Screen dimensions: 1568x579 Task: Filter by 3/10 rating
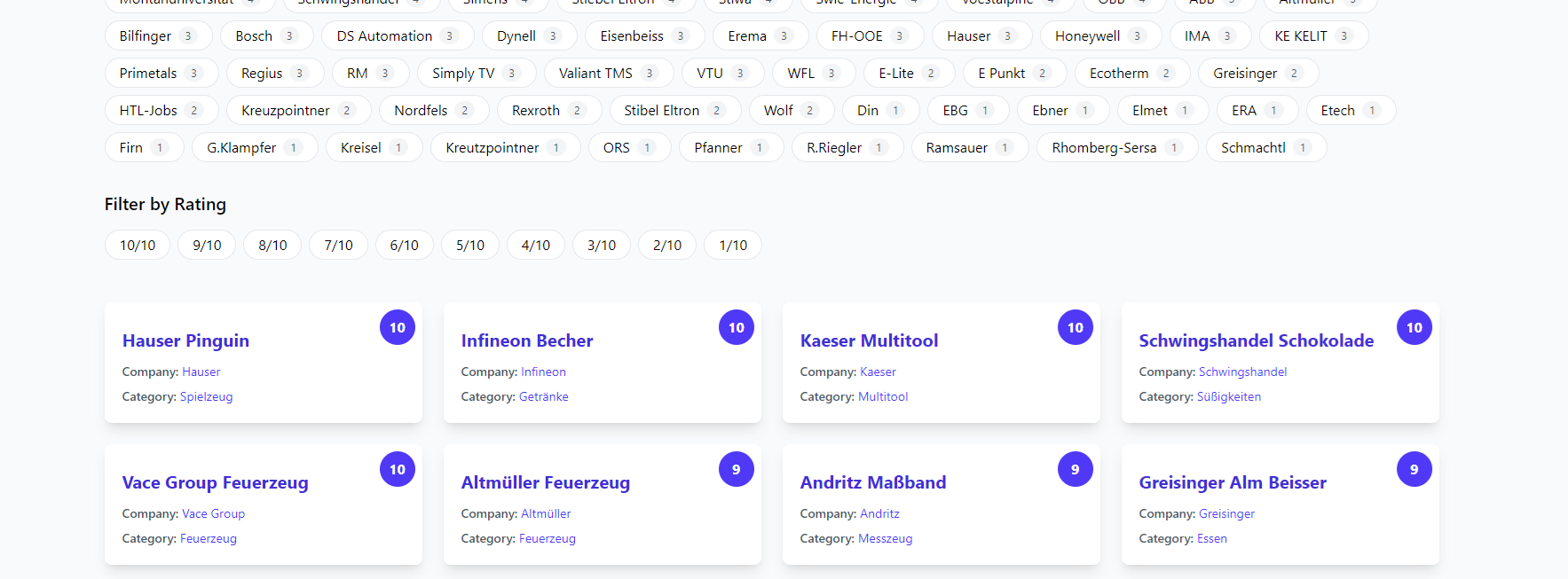(x=602, y=246)
